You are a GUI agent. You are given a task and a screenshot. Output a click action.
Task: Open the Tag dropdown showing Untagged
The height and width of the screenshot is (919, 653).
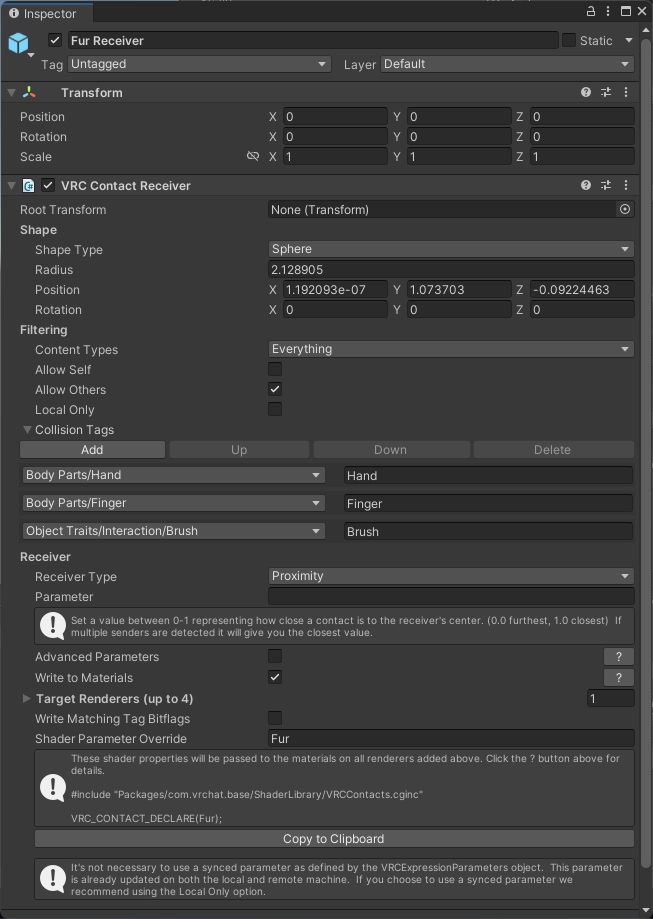199,64
